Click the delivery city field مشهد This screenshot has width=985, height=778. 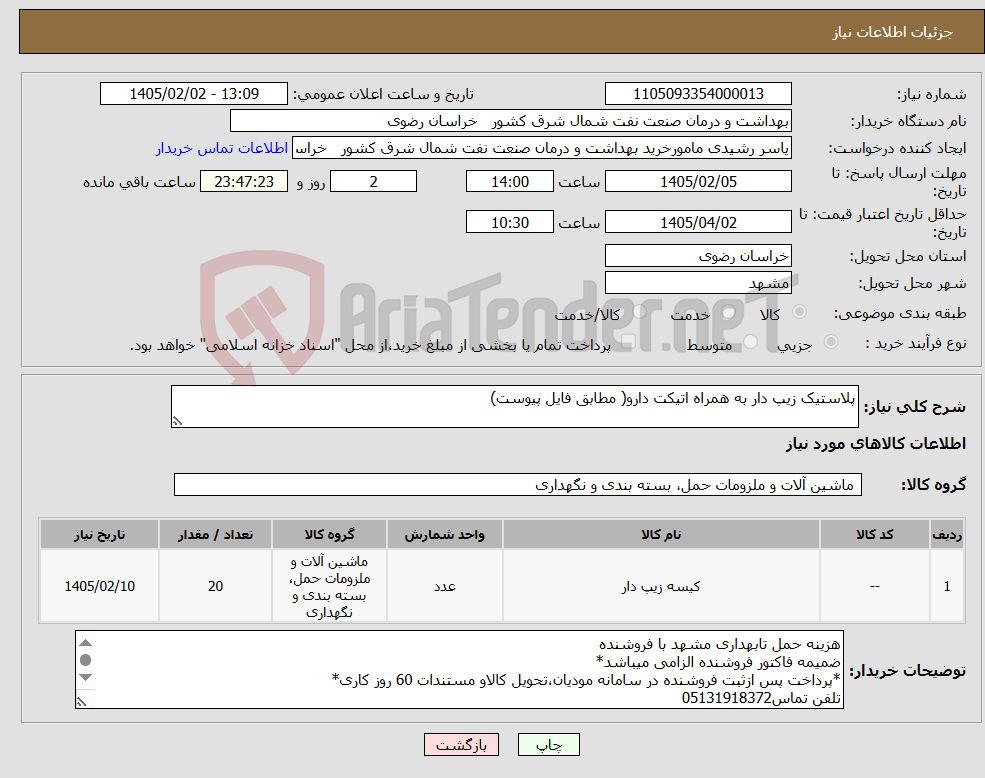[698, 283]
